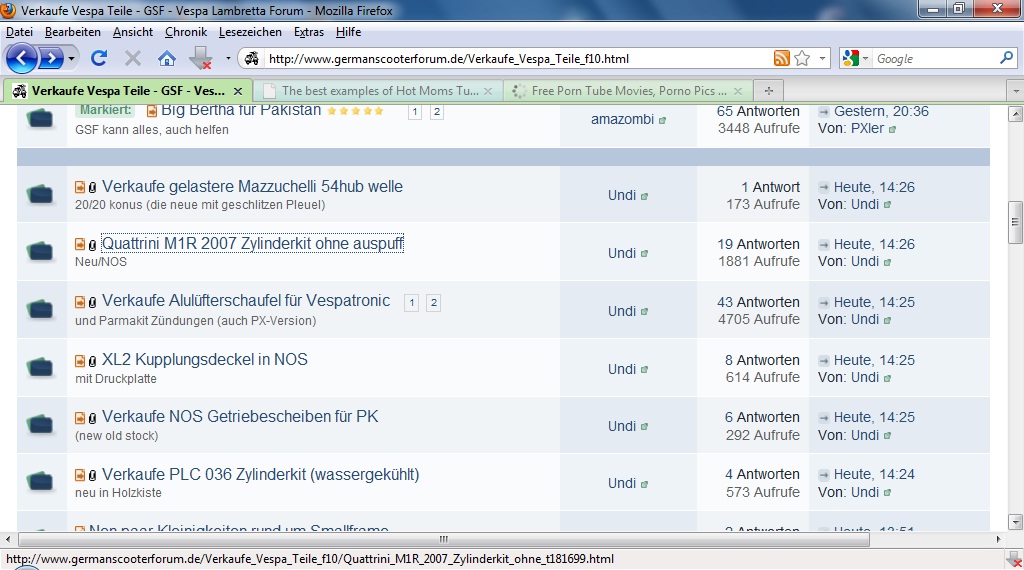Open the Hilfe menu
Image resolution: width=1024 pixels, height=570 pixels.
tap(349, 32)
